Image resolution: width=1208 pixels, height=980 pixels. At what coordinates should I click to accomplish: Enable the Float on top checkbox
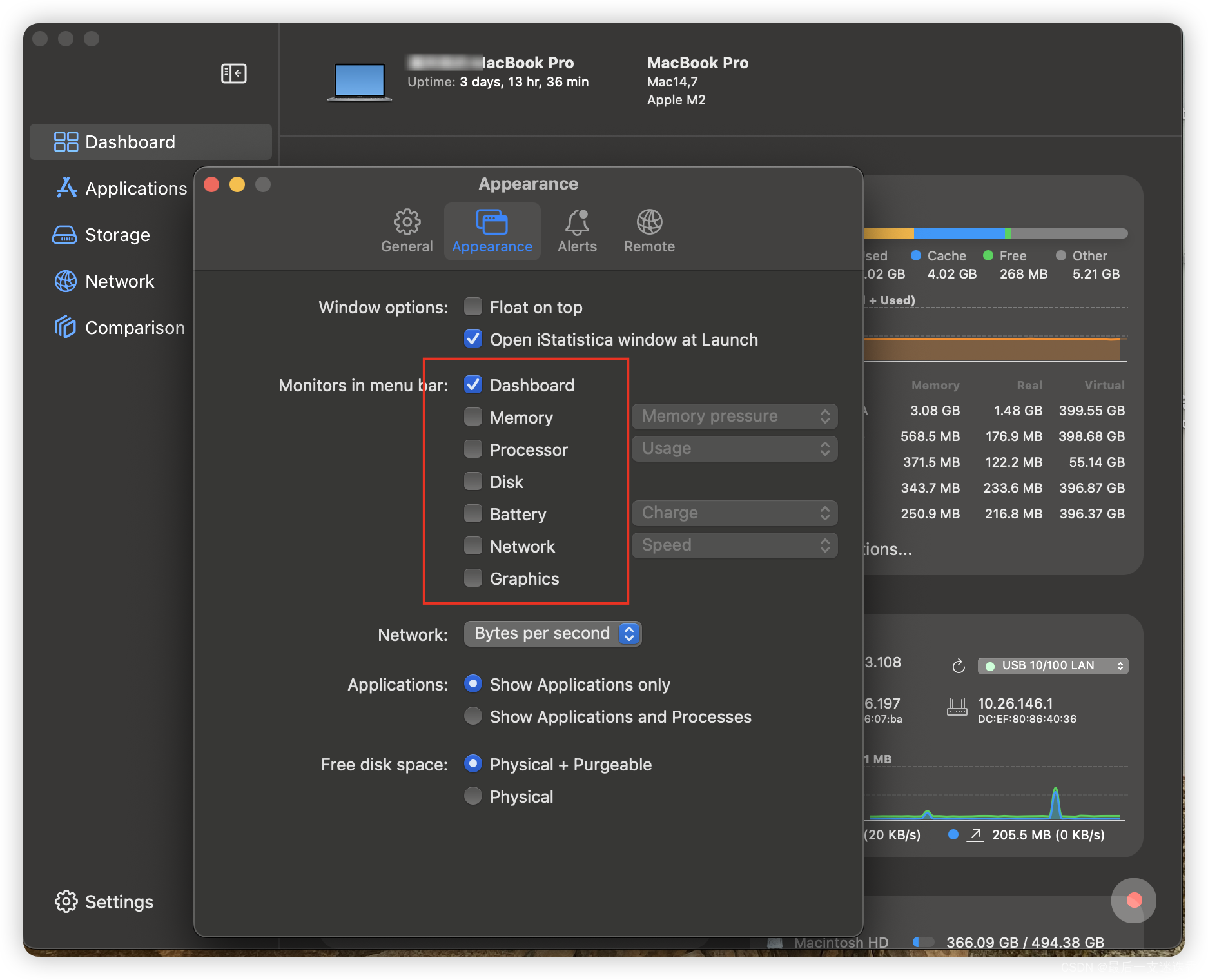(x=473, y=307)
